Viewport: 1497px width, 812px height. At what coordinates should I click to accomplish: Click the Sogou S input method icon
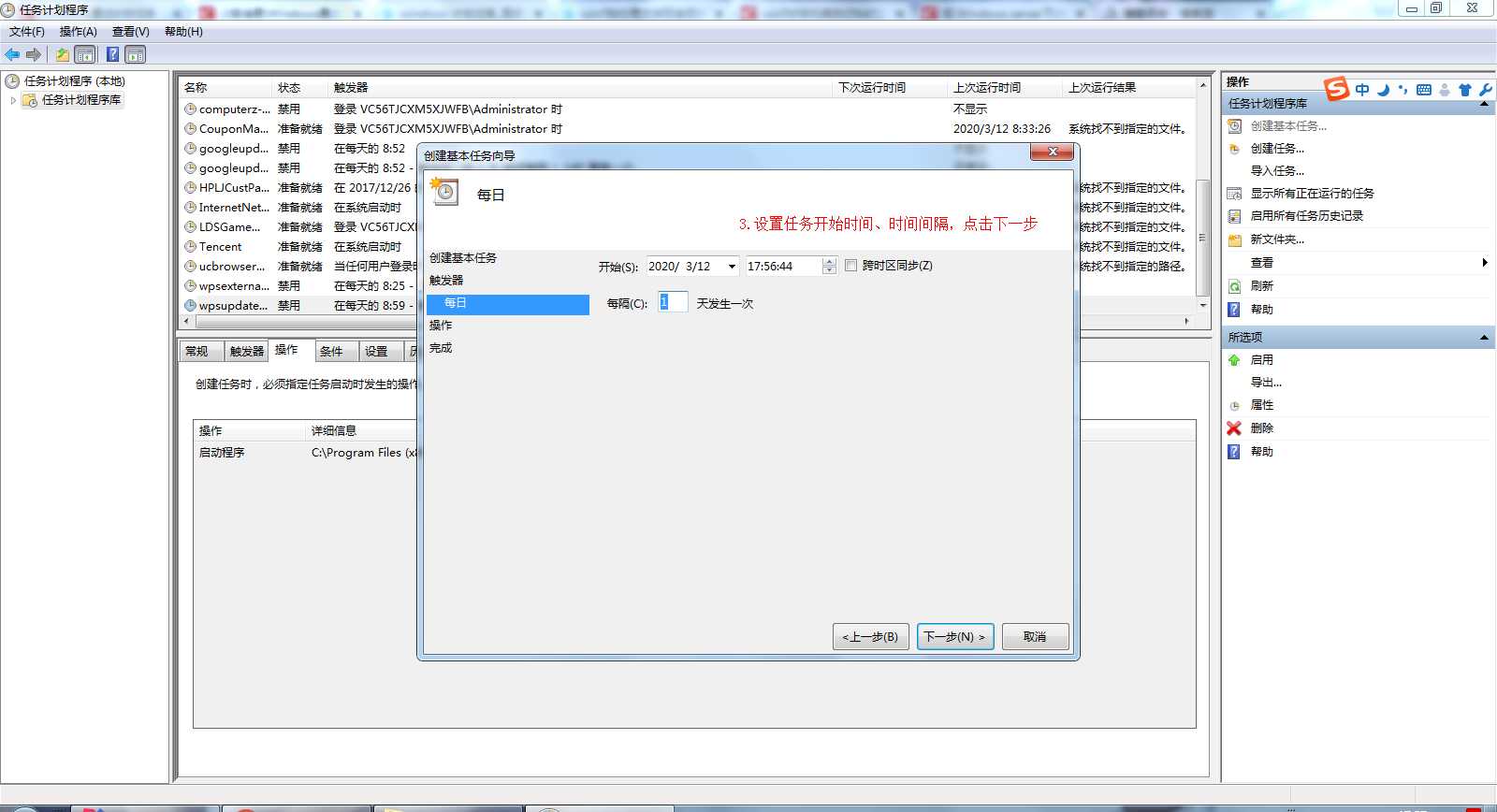(x=1337, y=88)
